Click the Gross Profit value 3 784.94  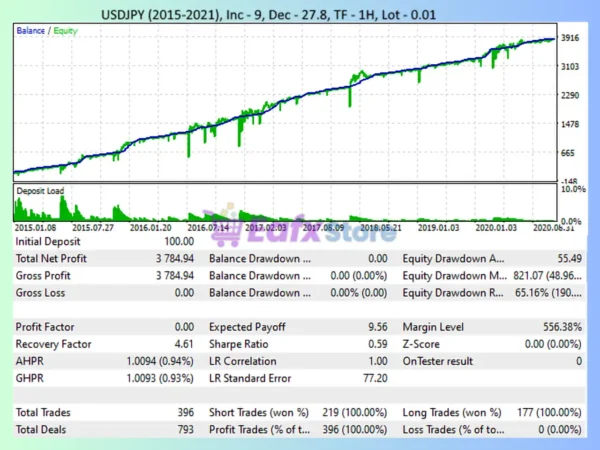[x=175, y=276]
